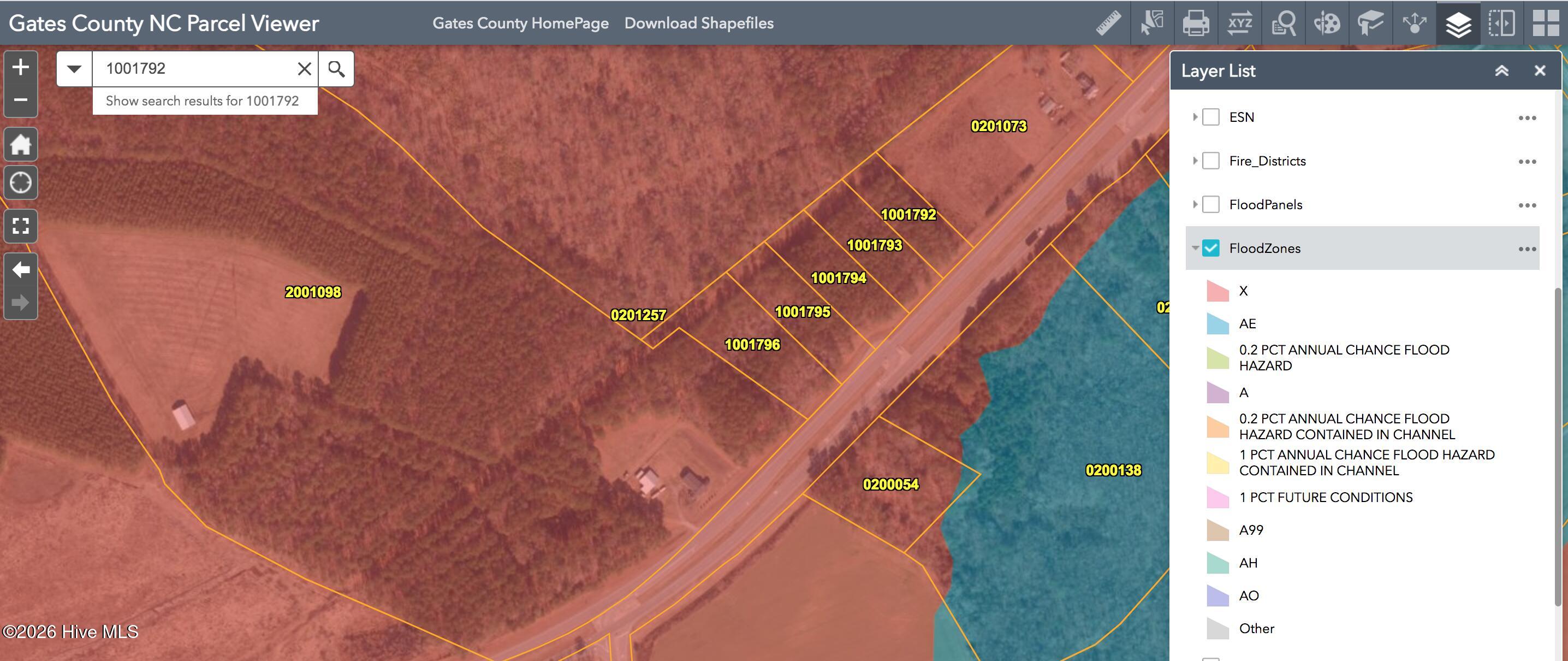This screenshot has height=661, width=1568.
Task: Open Download Shapefiles link
Action: [x=699, y=23]
